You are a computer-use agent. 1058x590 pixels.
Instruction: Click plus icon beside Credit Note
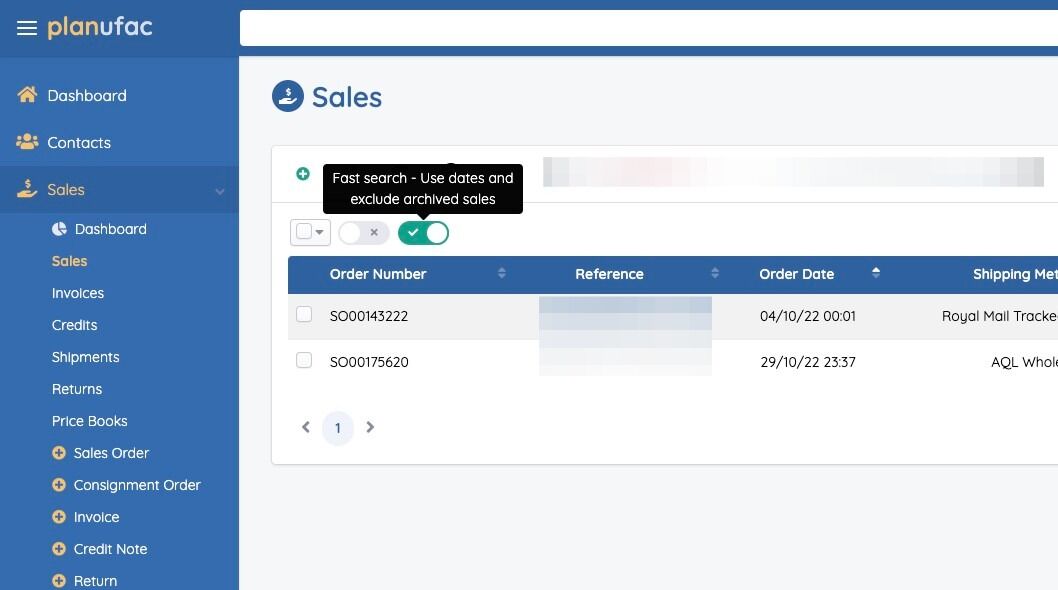click(59, 549)
